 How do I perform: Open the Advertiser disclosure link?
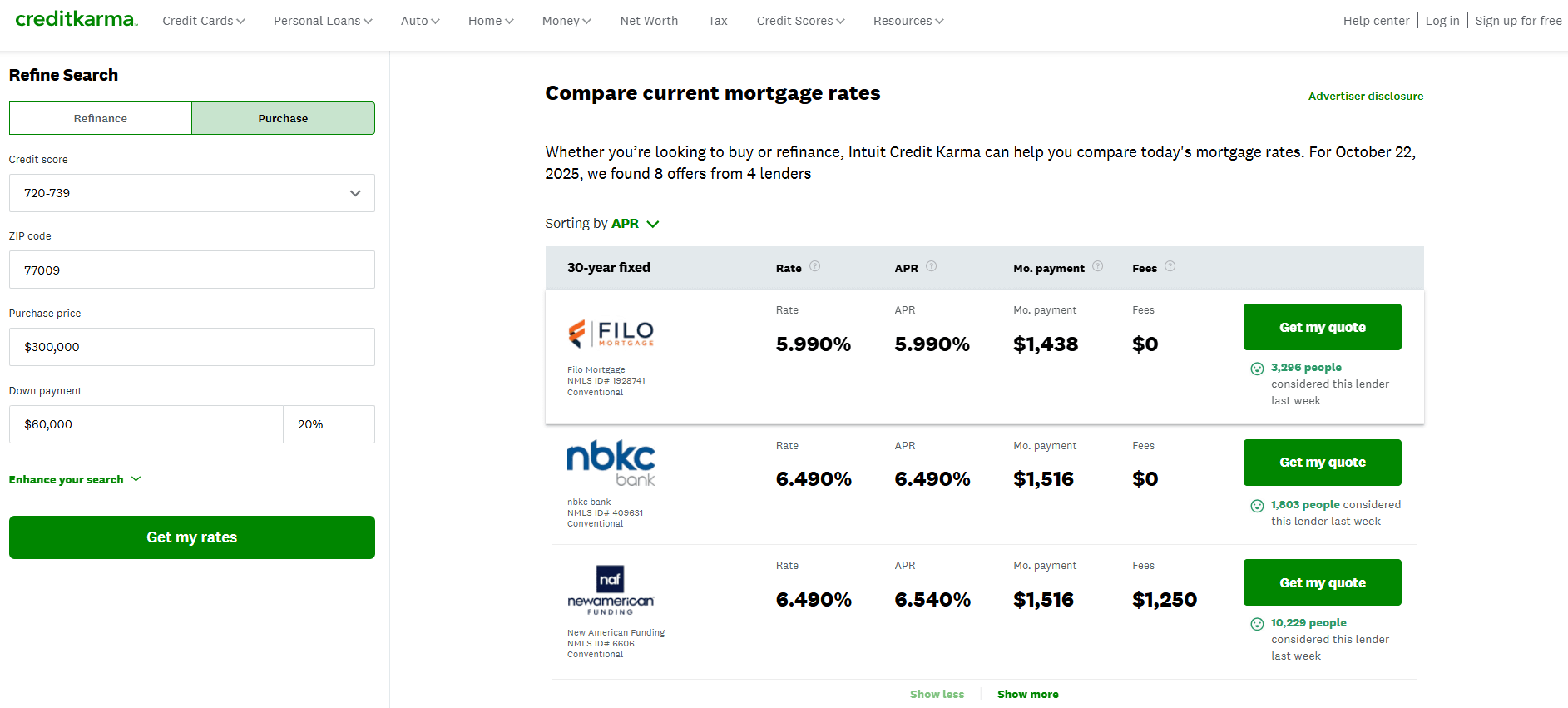point(1365,96)
